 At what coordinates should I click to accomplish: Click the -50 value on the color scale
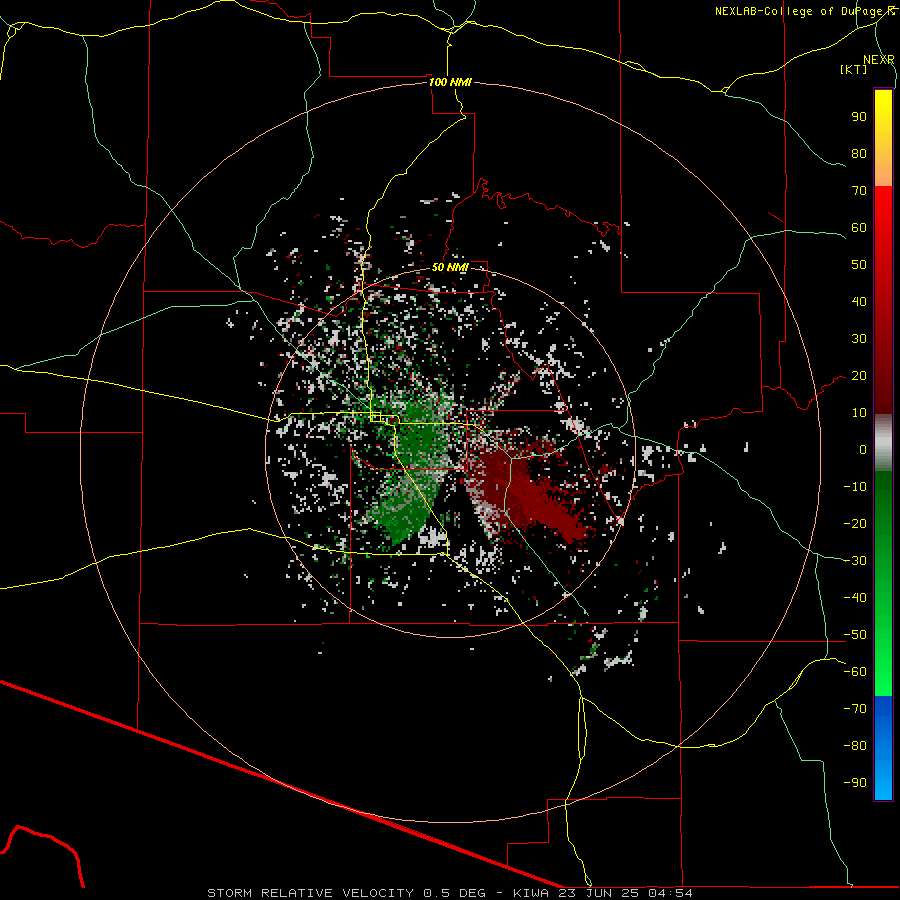click(x=855, y=635)
